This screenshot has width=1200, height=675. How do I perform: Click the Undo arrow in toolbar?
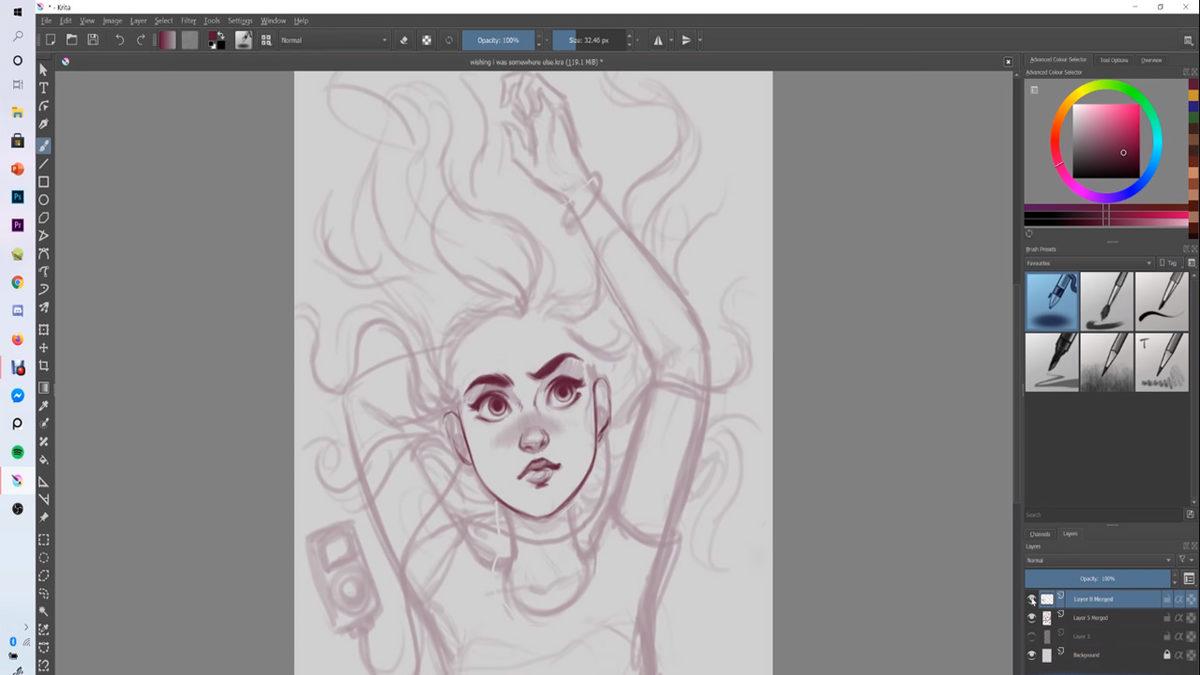click(x=120, y=40)
